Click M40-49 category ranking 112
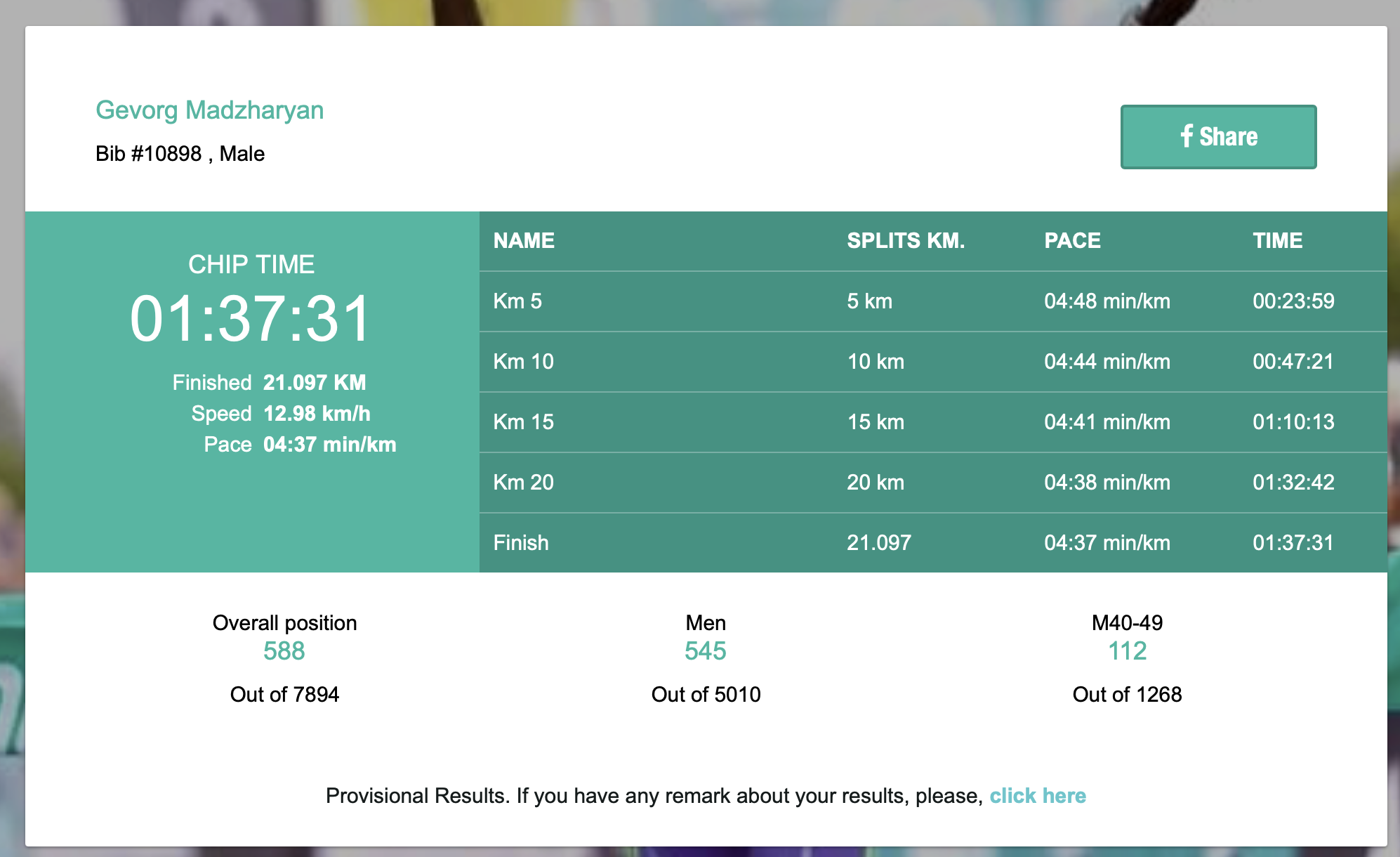 coord(1127,651)
